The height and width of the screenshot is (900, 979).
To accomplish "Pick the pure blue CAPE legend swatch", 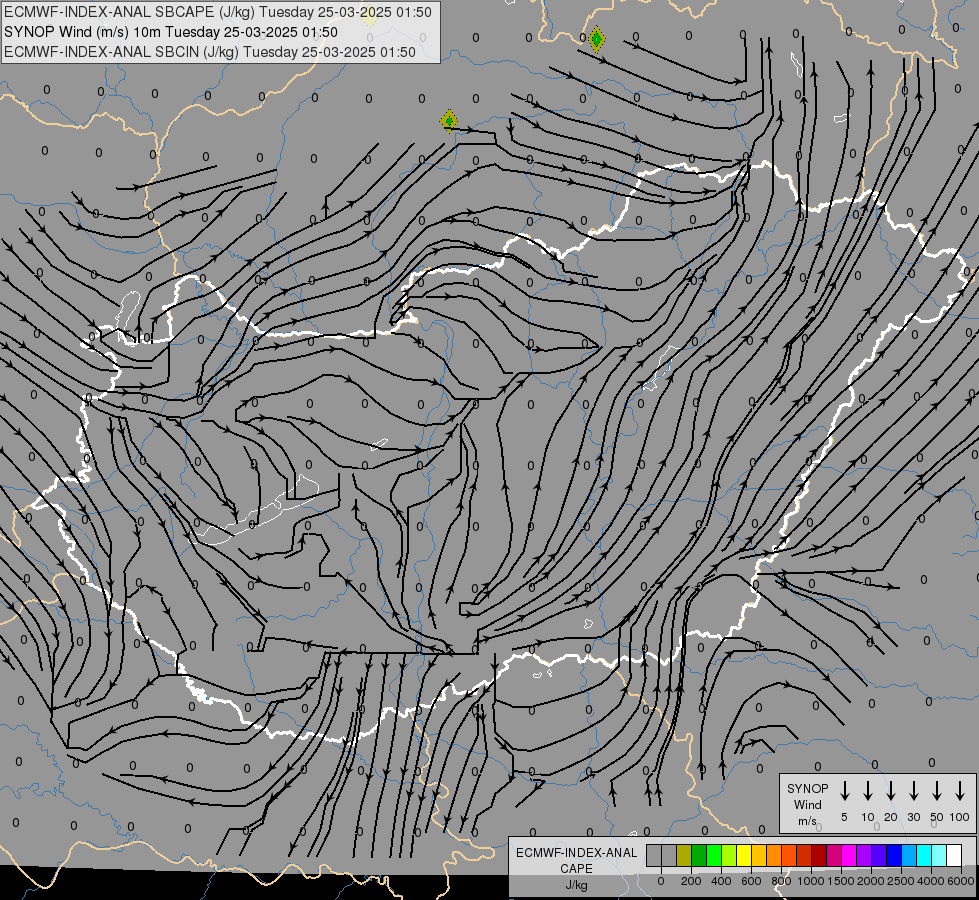I will coord(893,855).
